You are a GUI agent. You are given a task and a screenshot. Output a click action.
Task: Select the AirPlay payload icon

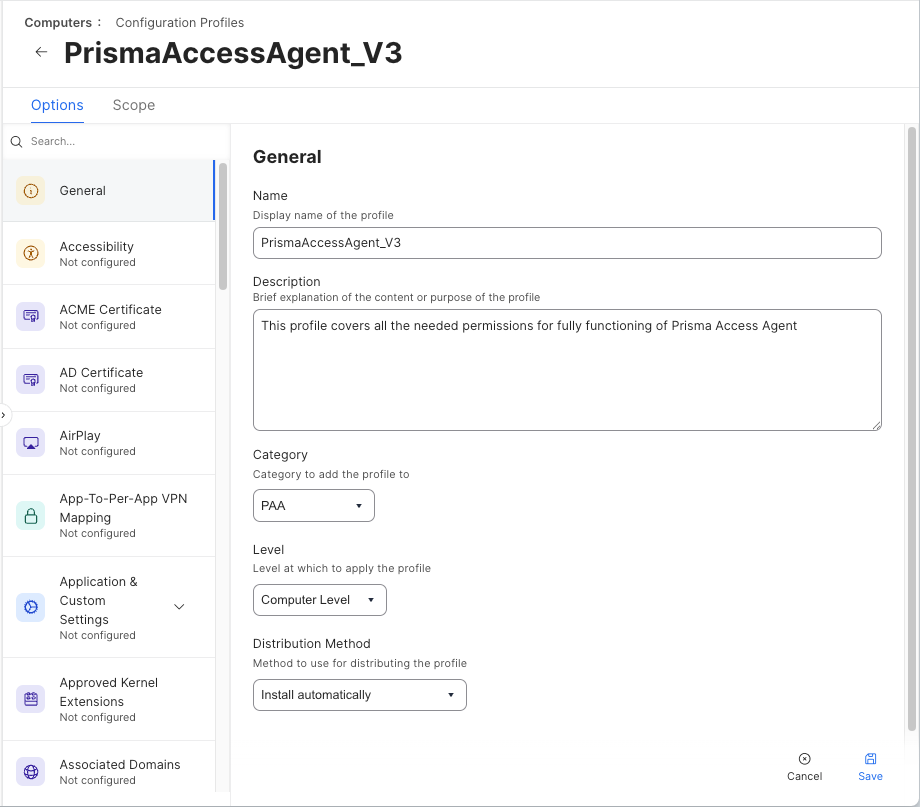pyautogui.click(x=31, y=443)
